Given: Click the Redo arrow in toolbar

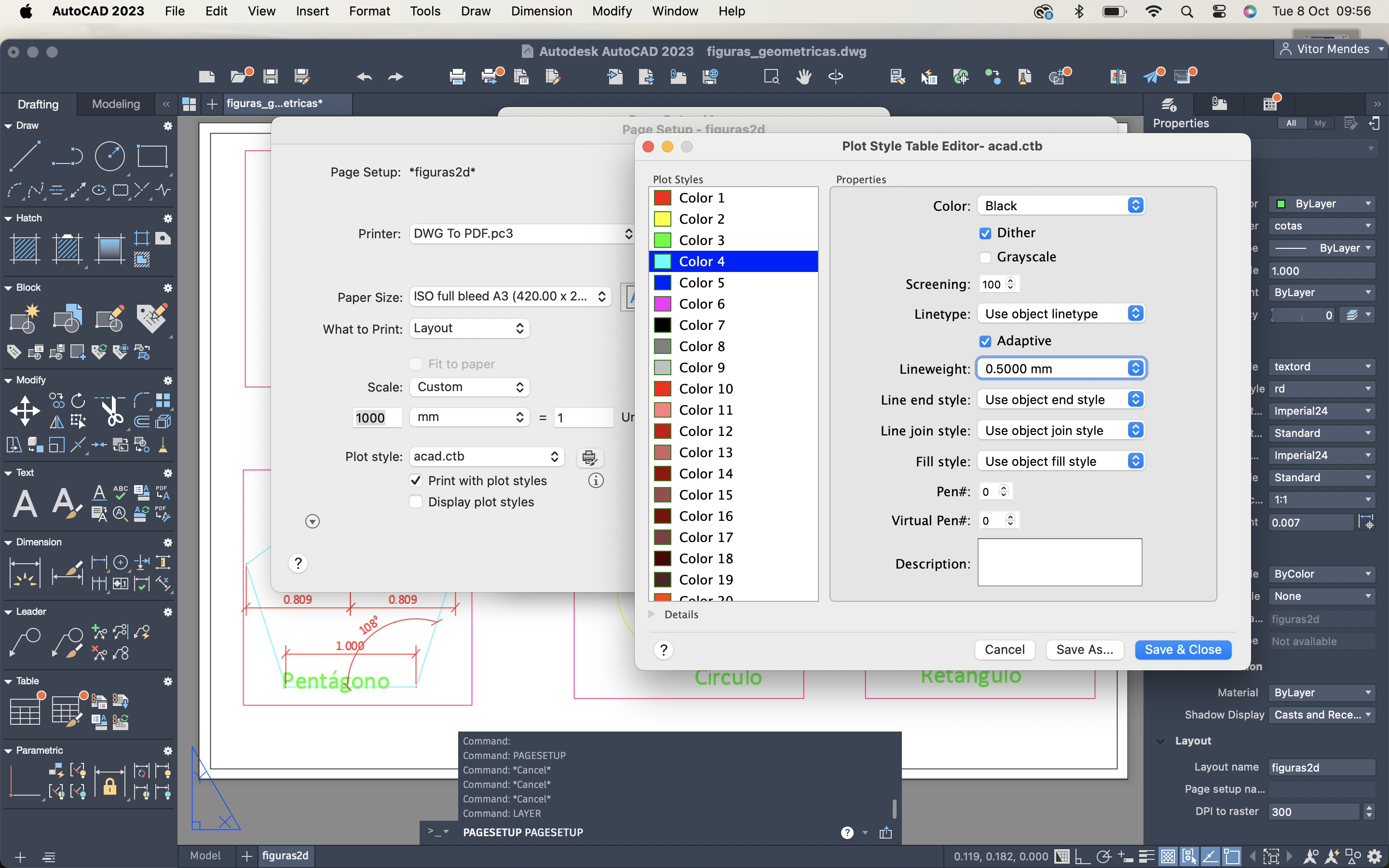Looking at the screenshot, I should [395, 76].
